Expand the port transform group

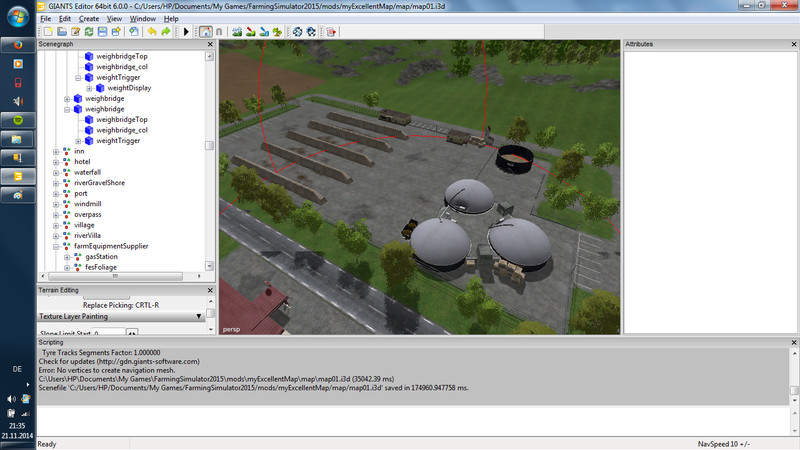(x=56, y=194)
